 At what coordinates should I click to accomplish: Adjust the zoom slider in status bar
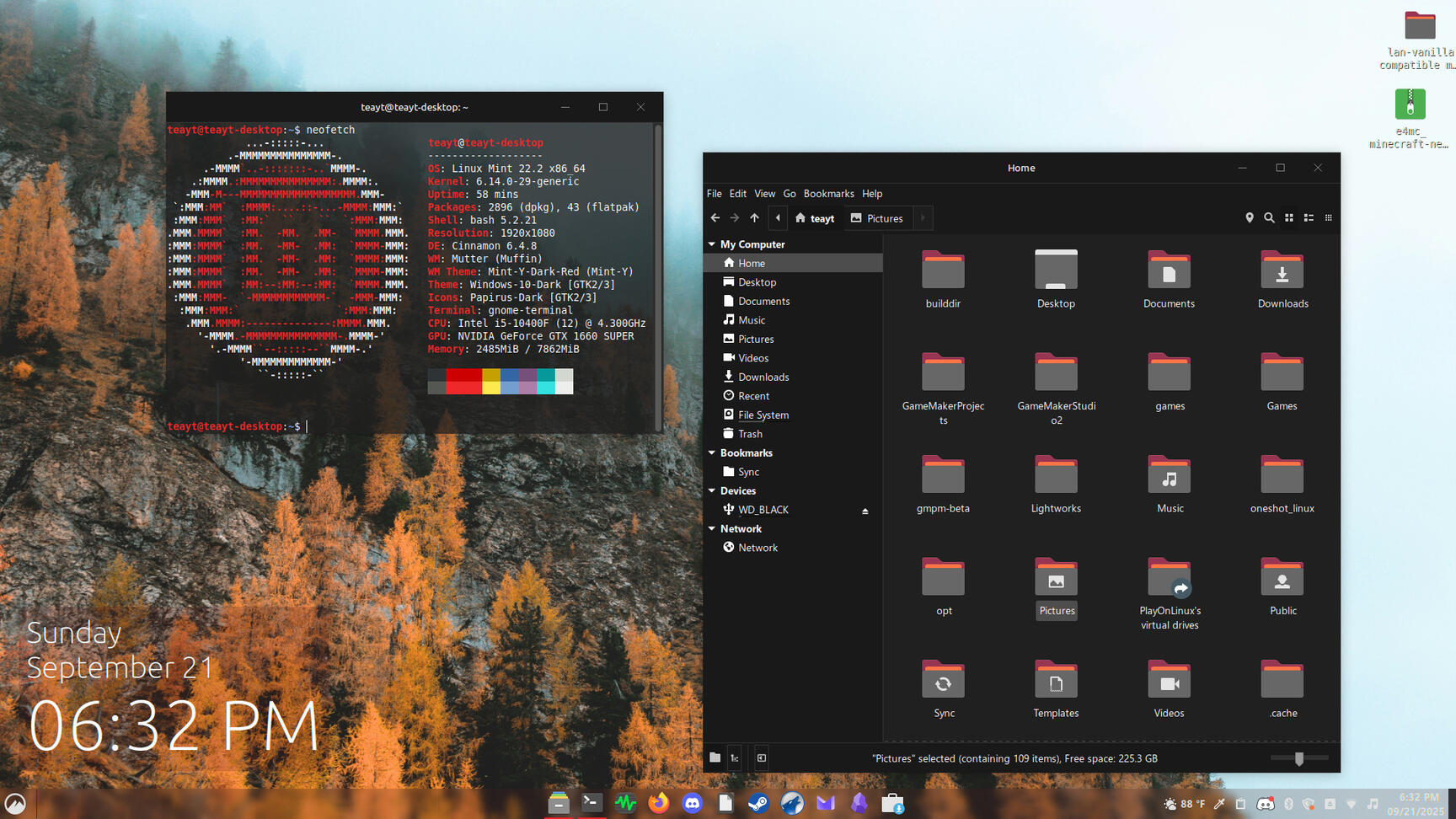1298,758
